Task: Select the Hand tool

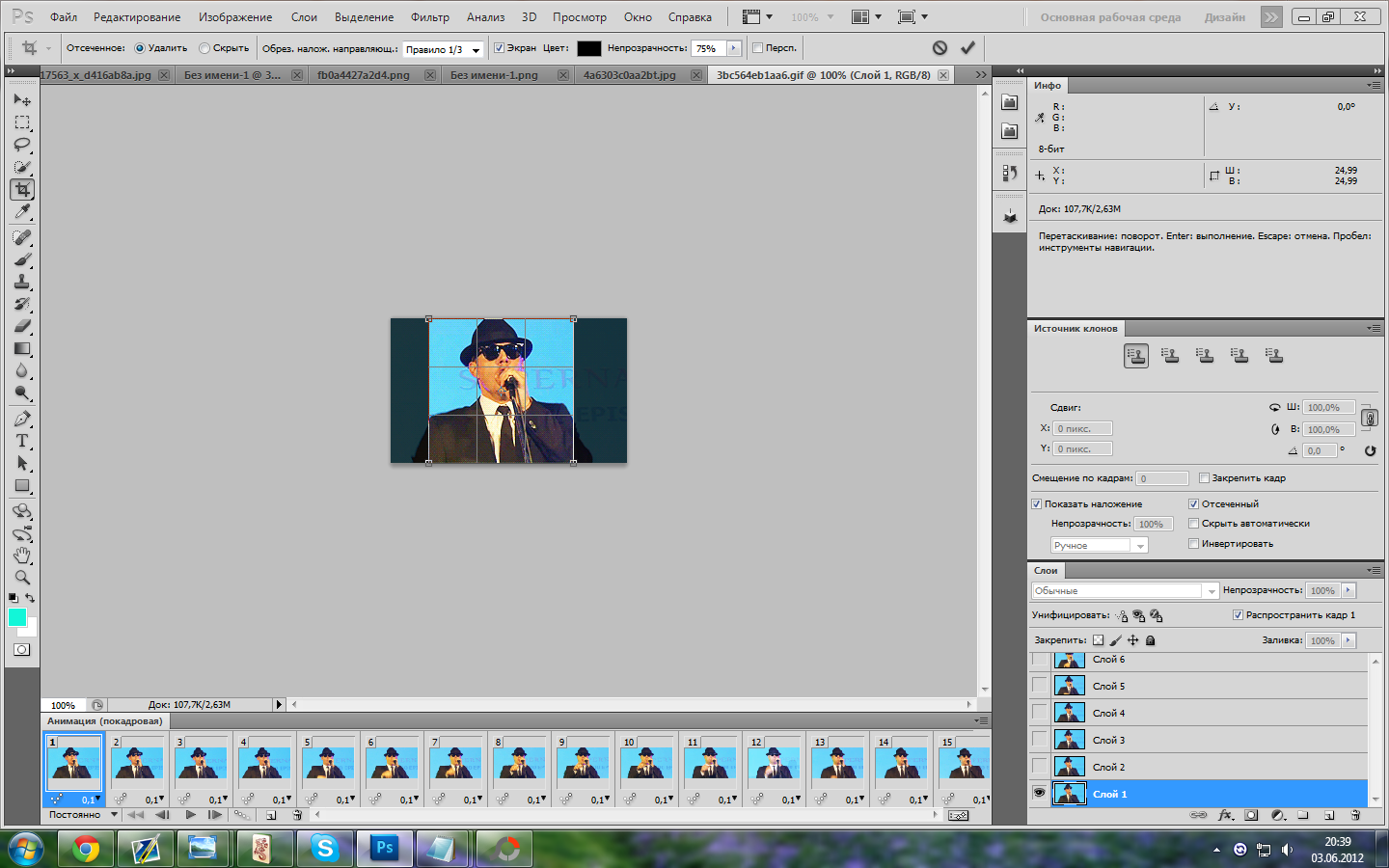Action: point(22,556)
